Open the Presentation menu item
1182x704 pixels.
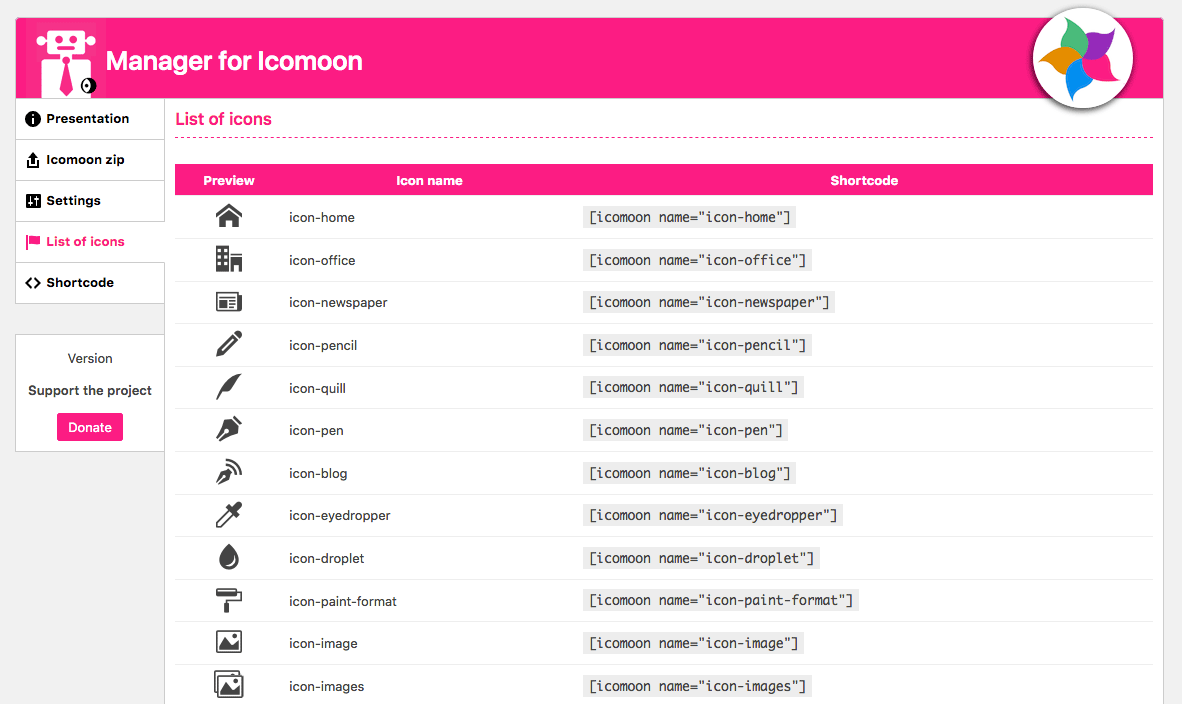(90, 119)
